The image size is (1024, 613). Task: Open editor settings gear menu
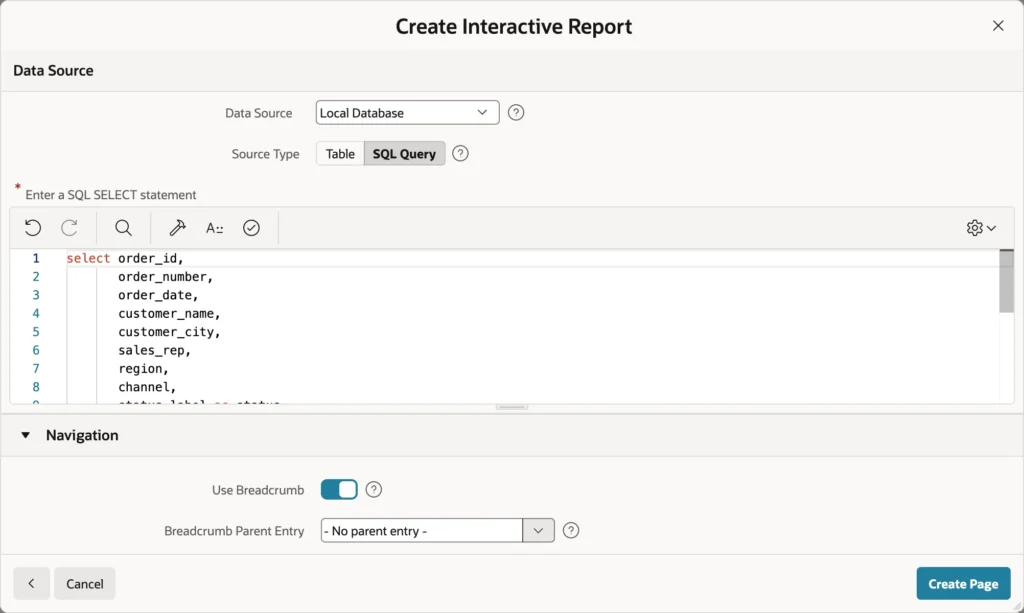[x=981, y=228]
